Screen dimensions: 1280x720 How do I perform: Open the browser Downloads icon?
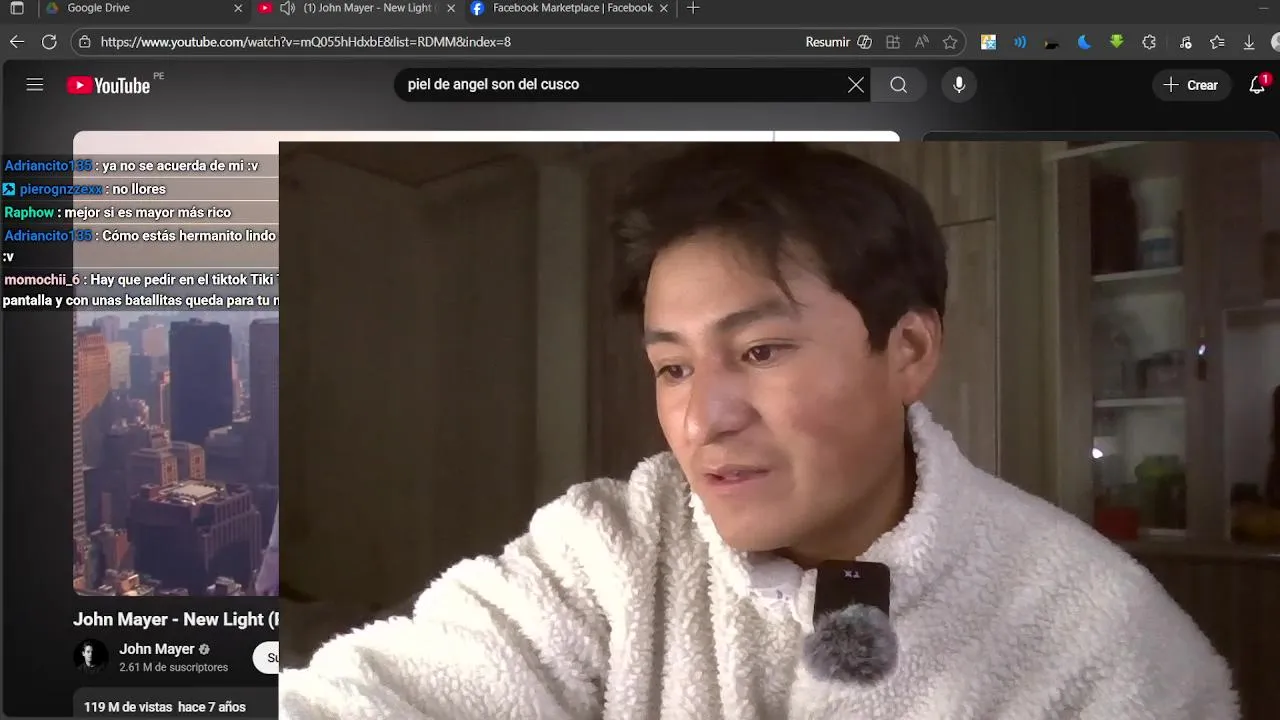click(x=1249, y=42)
